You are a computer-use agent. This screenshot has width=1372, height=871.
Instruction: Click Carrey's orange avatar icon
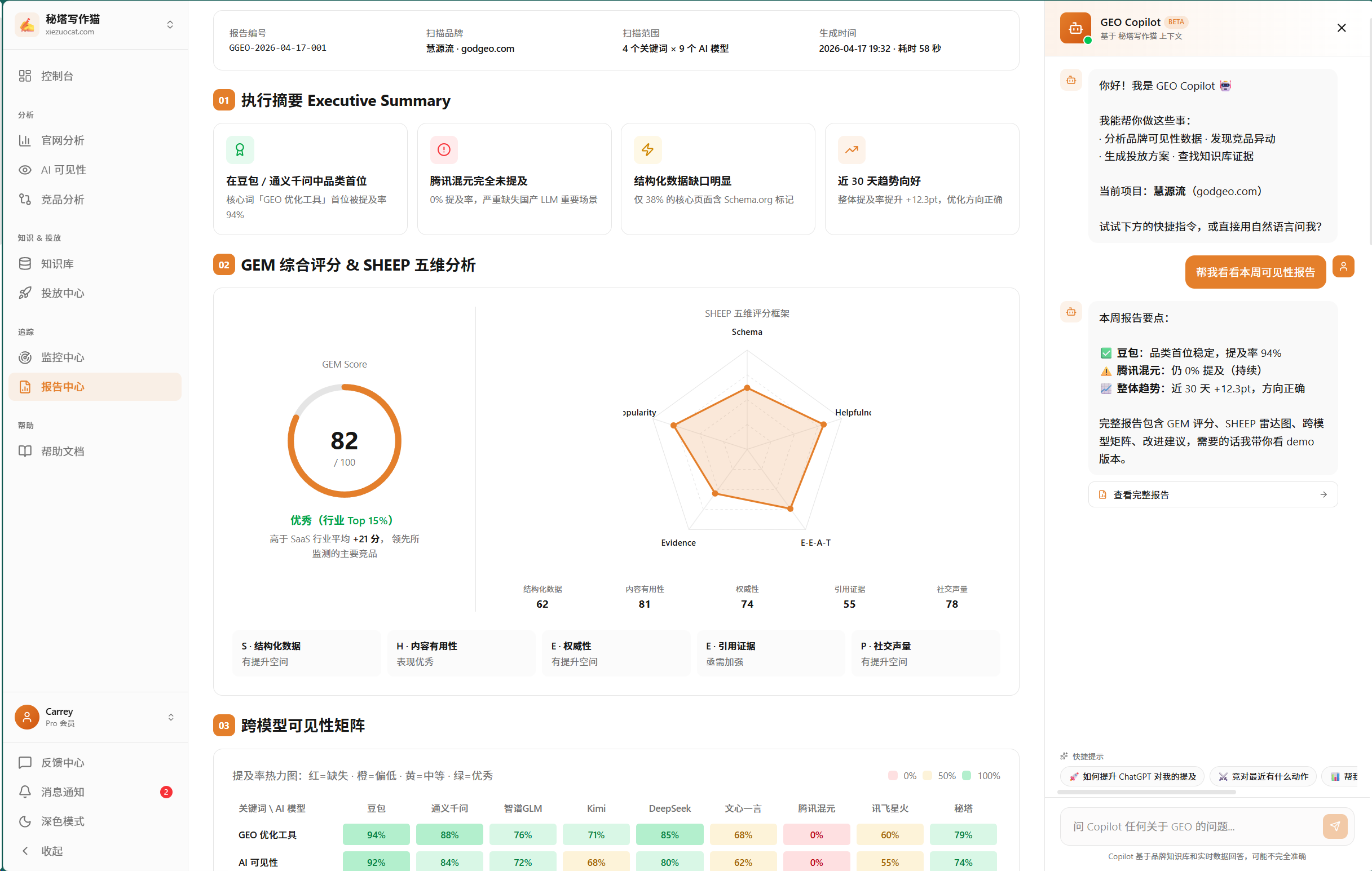27,717
